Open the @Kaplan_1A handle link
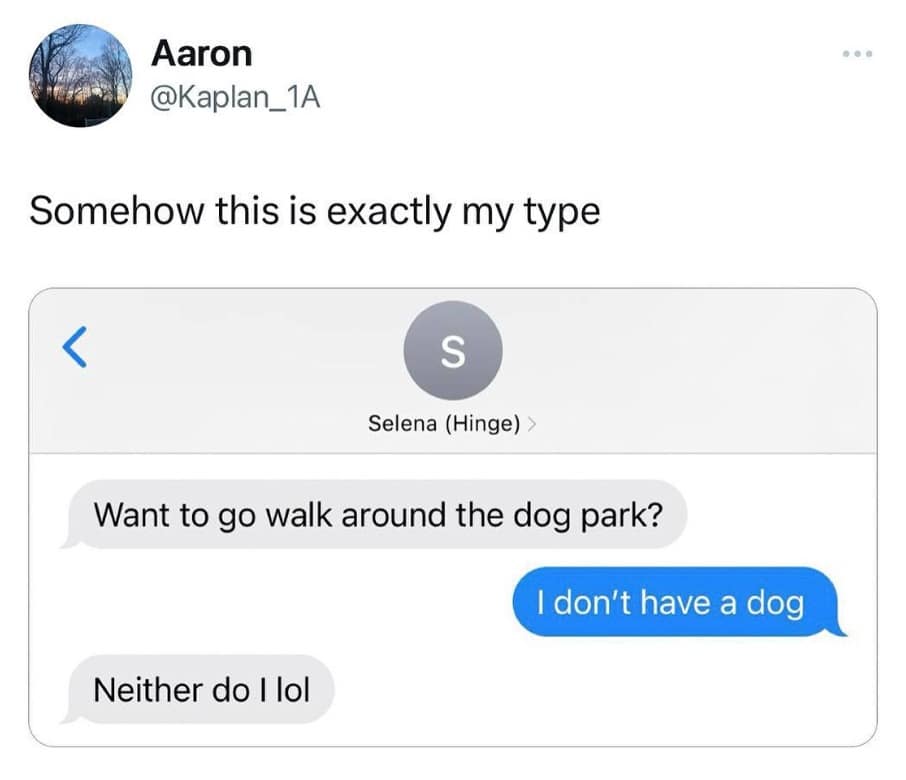The image size is (906, 780). tap(235, 97)
